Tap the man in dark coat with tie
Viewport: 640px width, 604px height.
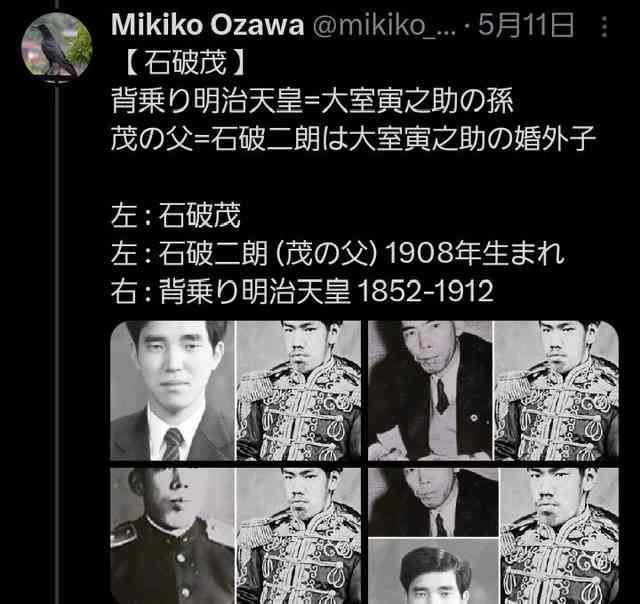point(430,391)
